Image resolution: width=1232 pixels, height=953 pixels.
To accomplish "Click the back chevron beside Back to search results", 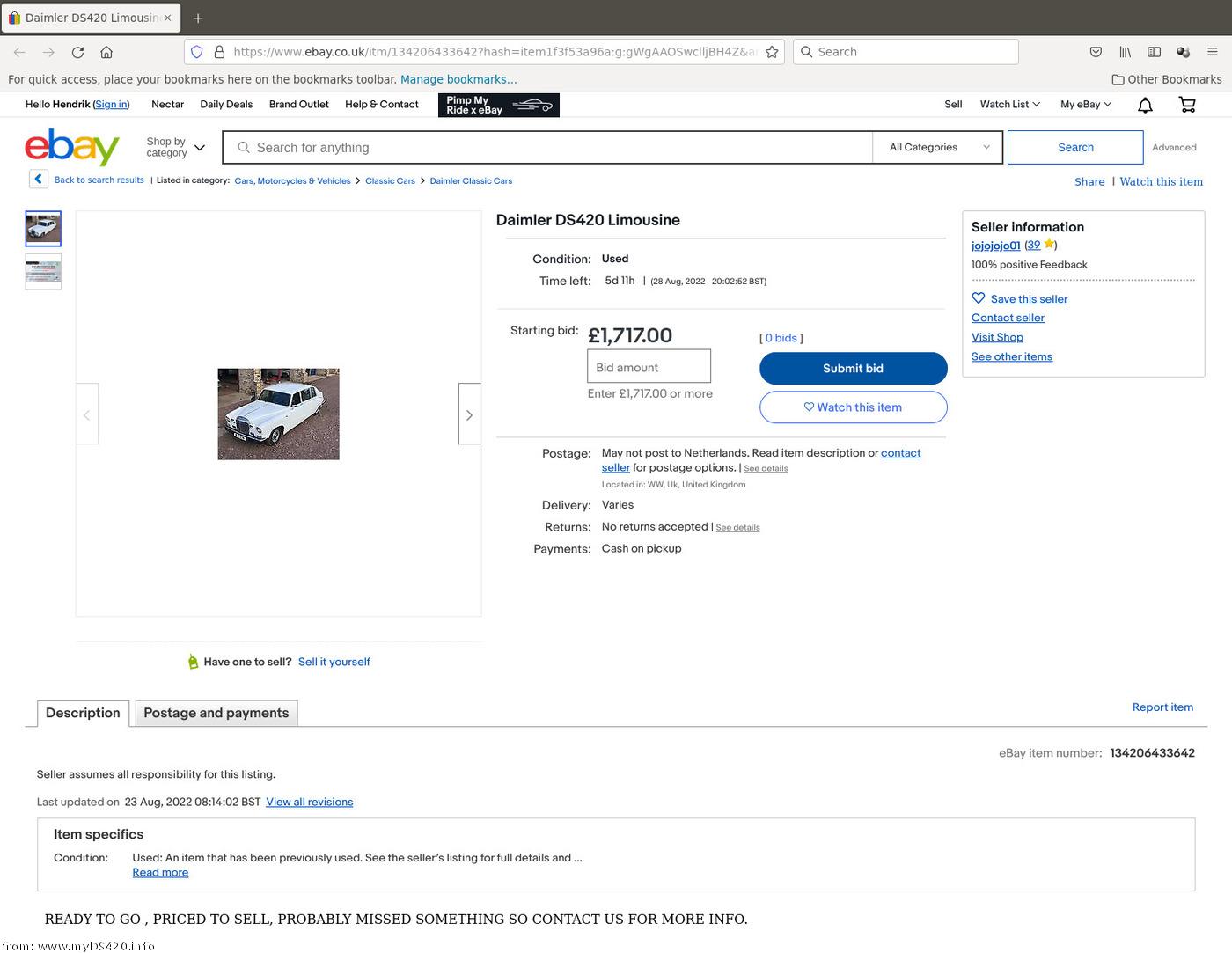I will 39,180.
